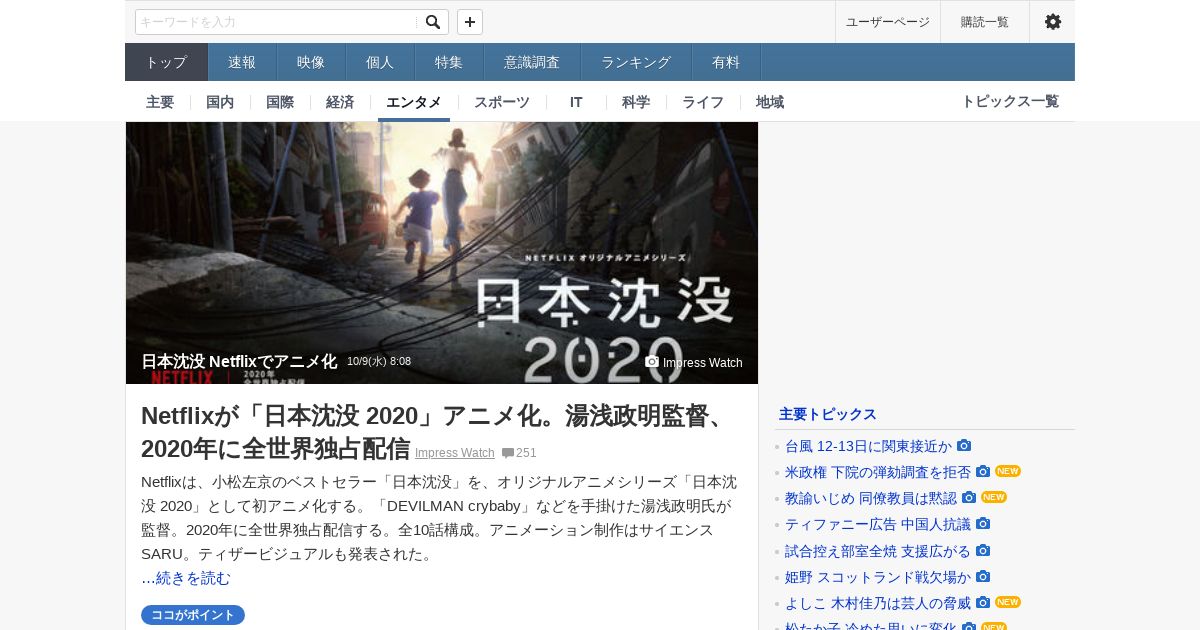Click camera icon next to 試合控え部室全焼 支援広がる
1200x630 pixels.
pos(983,551)
